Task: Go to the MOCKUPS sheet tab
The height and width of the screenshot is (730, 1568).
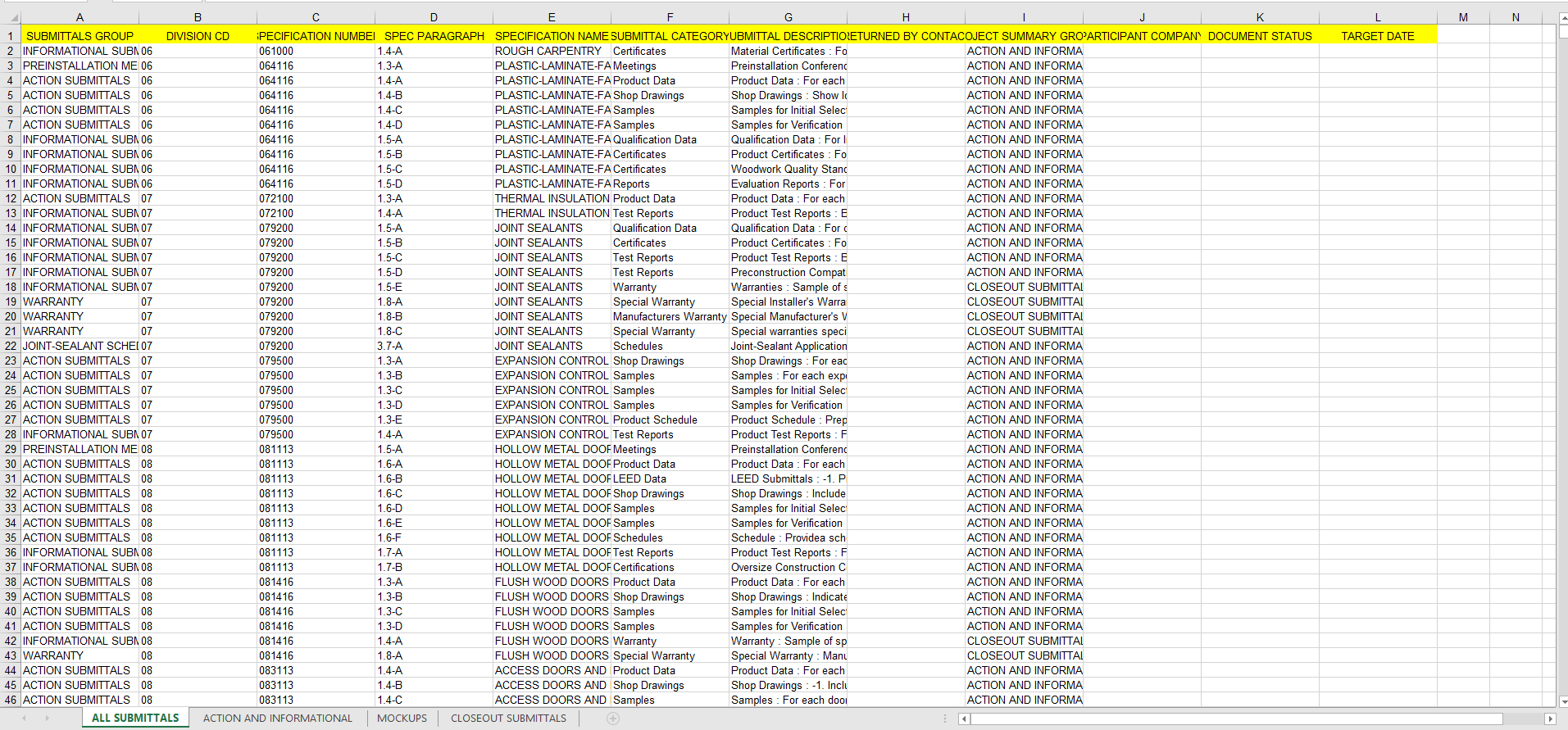Action: 402,719
